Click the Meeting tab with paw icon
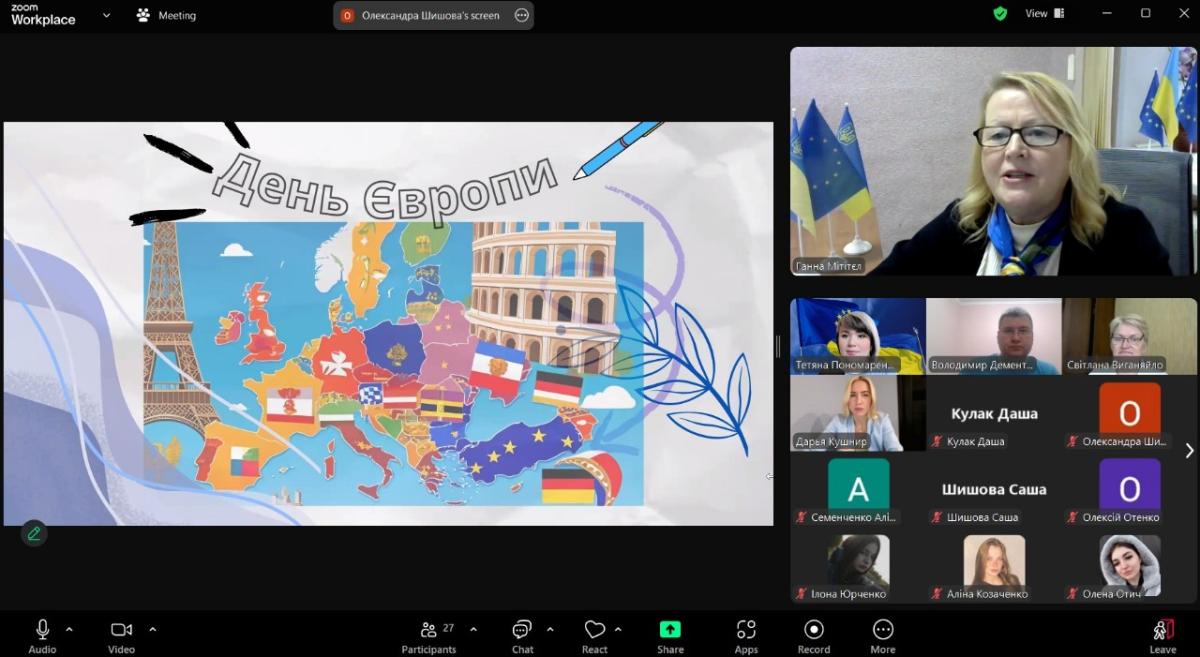The width and height of the screenshot is (1200, 657). coord(166,15)
